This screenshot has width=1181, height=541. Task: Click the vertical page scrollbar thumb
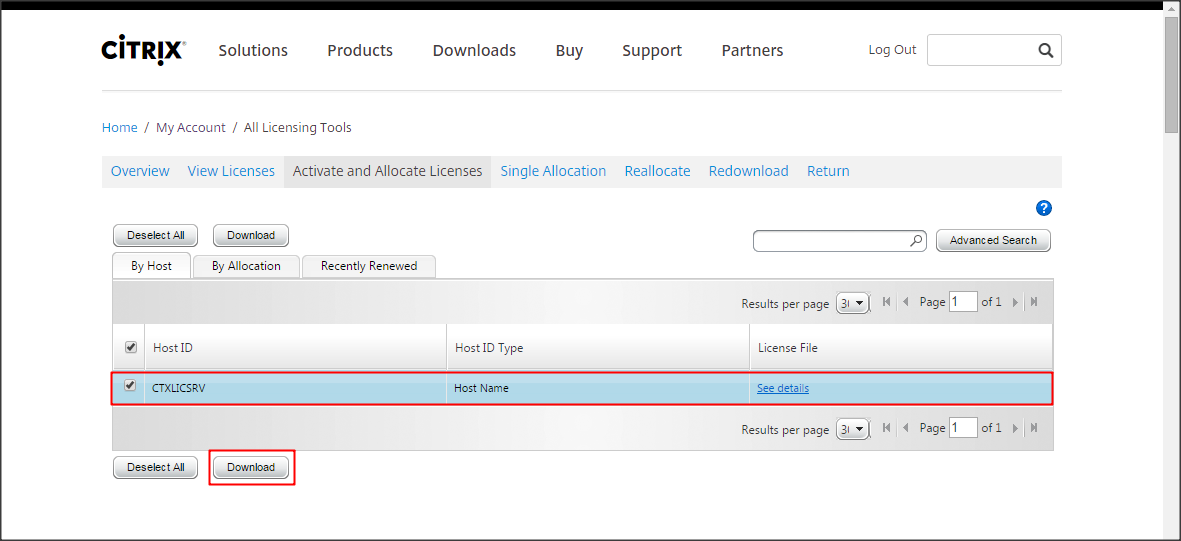[1172, 75]
